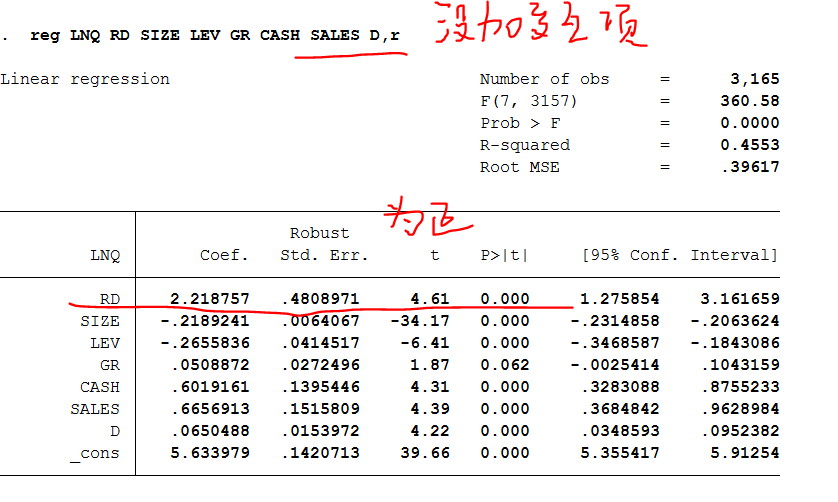Select the LEV coefficient -.2655836
838x502 pixels.
tap(205, 343)
